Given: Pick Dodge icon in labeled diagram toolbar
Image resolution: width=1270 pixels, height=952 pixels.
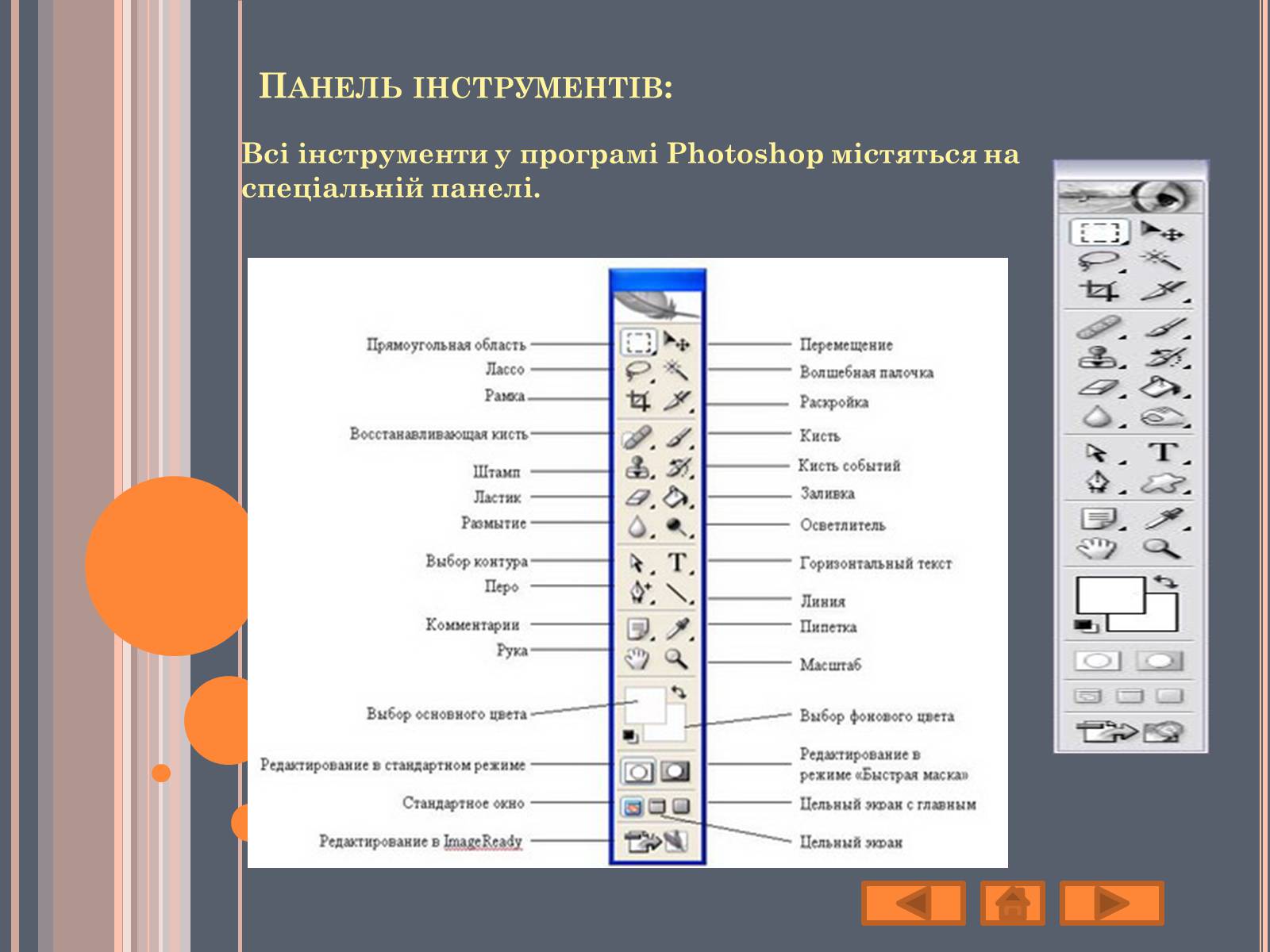Looking at the screenshot, I should 677,526.
